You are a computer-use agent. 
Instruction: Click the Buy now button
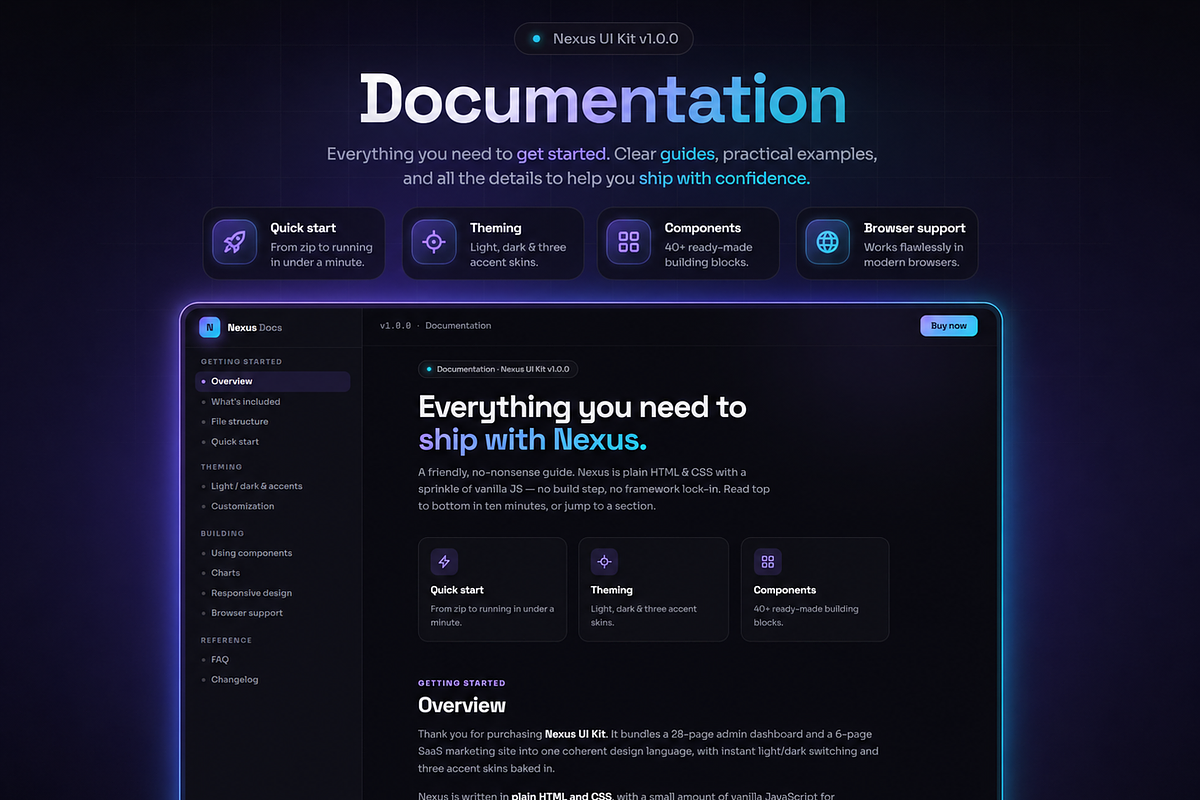point(949,326)
